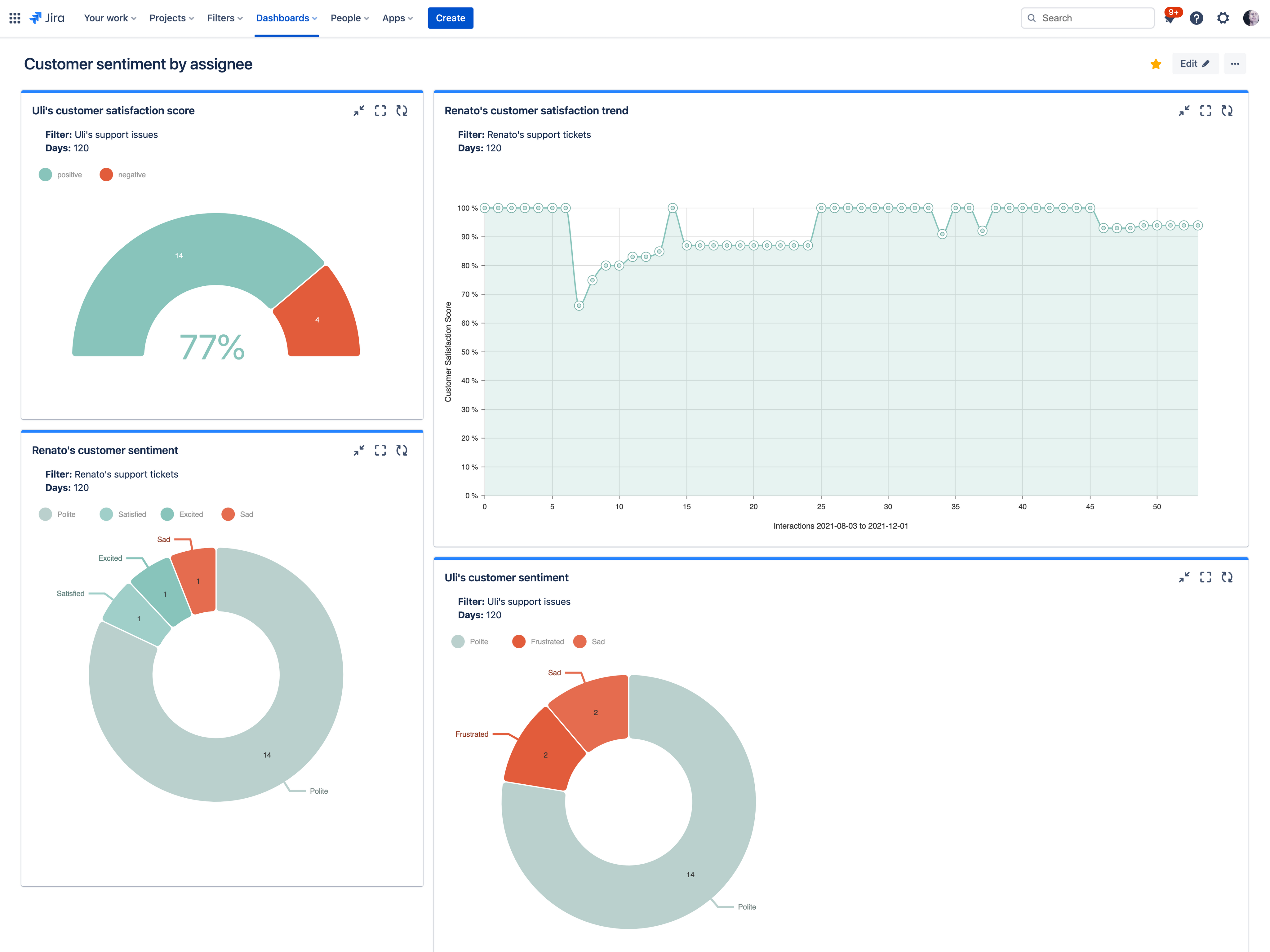Unfavorite the dashboard via the star
1270x952 pixels.
(x=1155, y=64)
